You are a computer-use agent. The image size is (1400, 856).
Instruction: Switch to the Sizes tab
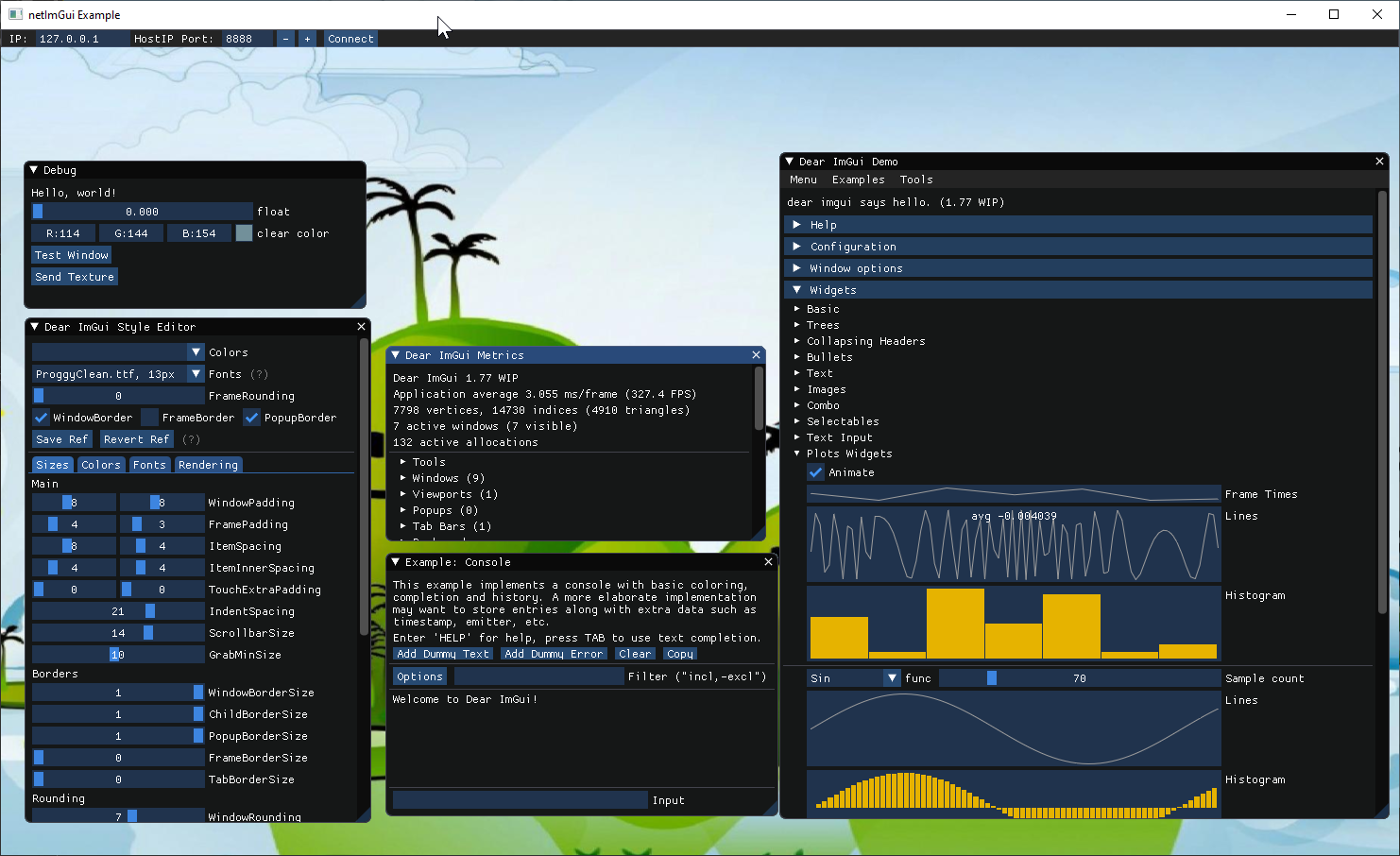52,465
